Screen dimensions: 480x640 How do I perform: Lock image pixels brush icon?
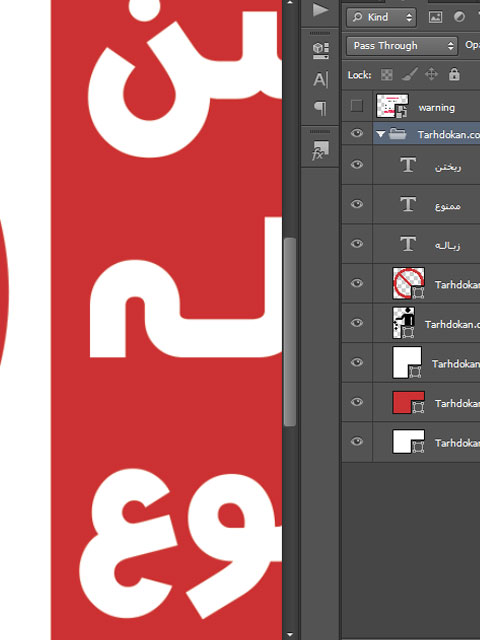tap(409, 74)
